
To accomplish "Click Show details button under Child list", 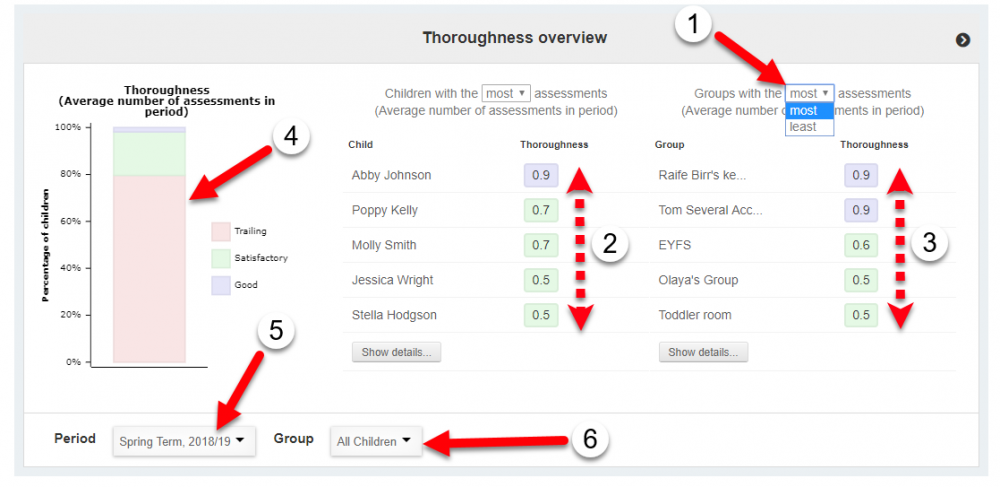I will (396, 352).
